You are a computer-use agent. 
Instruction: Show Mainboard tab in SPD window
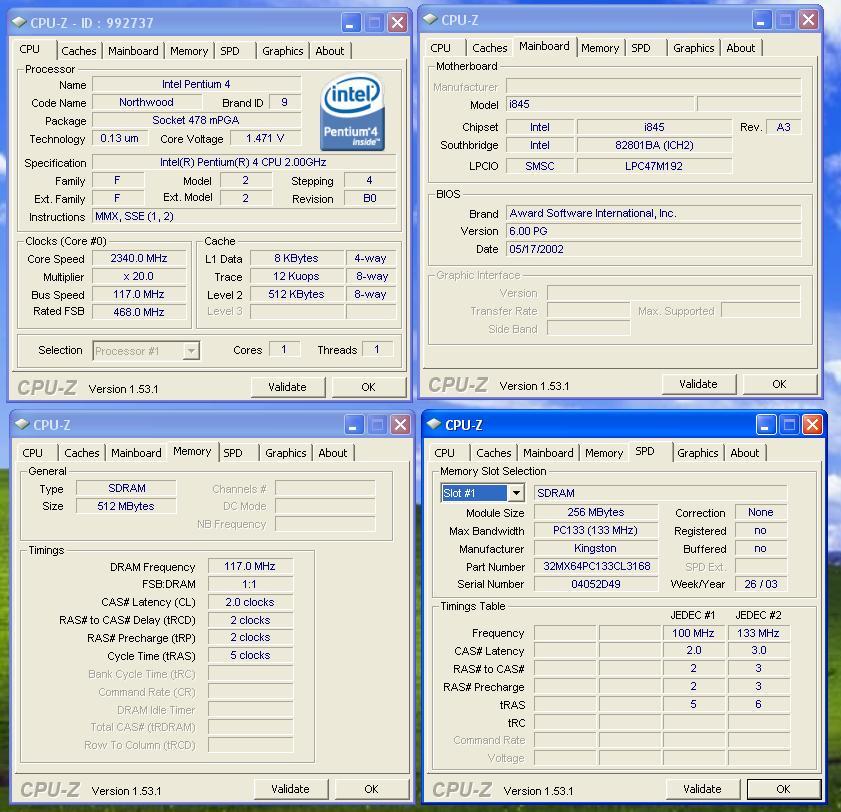(548, 453)
